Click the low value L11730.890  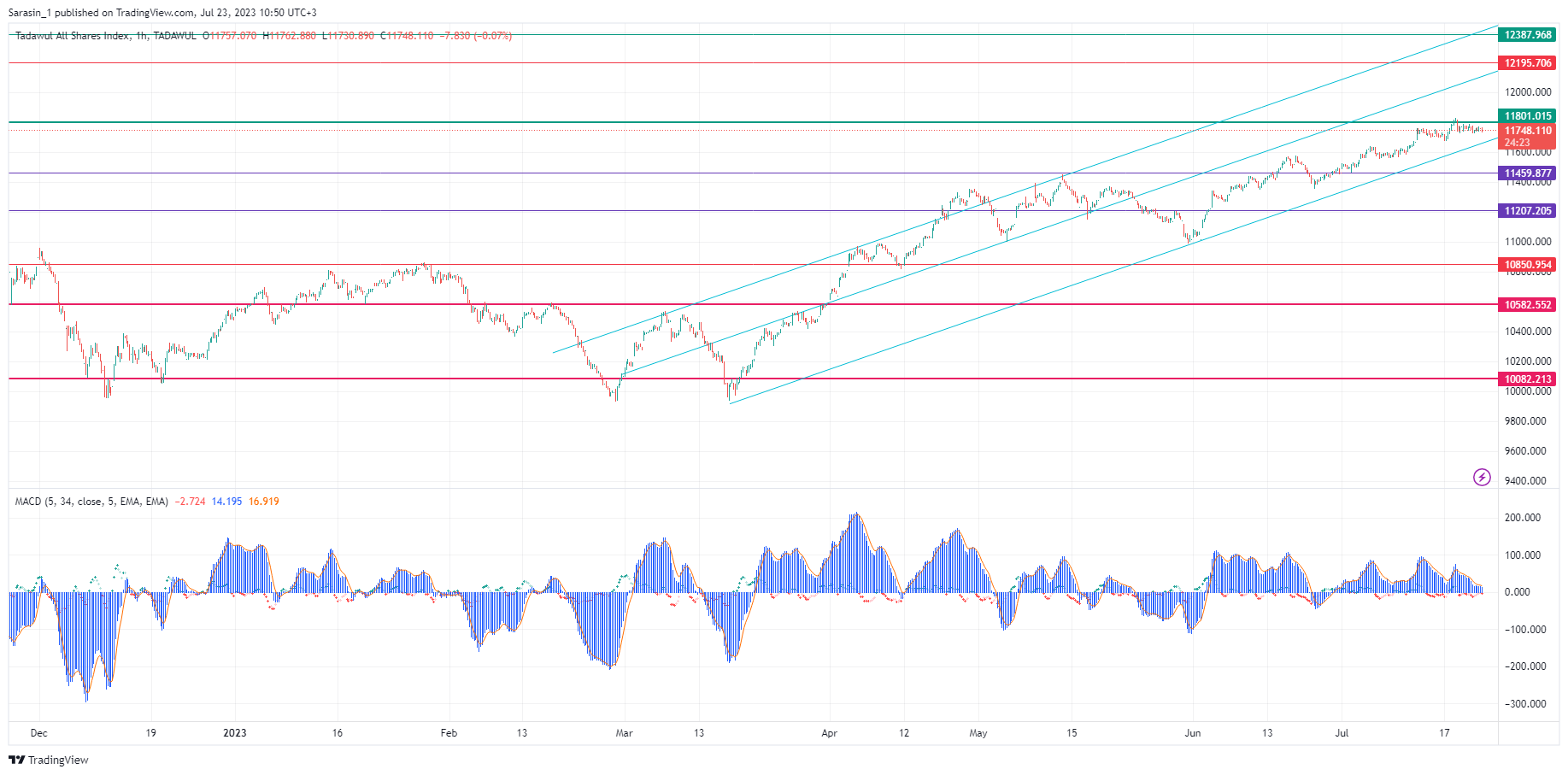point(348,36)
